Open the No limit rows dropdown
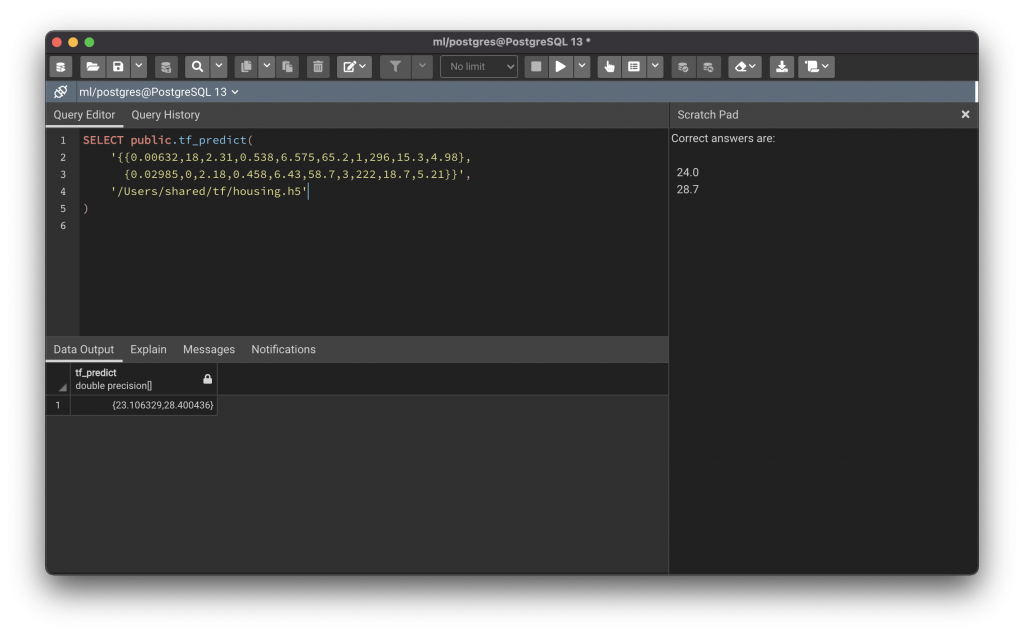Image resolution: width=1024 pixels, height=635 pixels. 479,67
